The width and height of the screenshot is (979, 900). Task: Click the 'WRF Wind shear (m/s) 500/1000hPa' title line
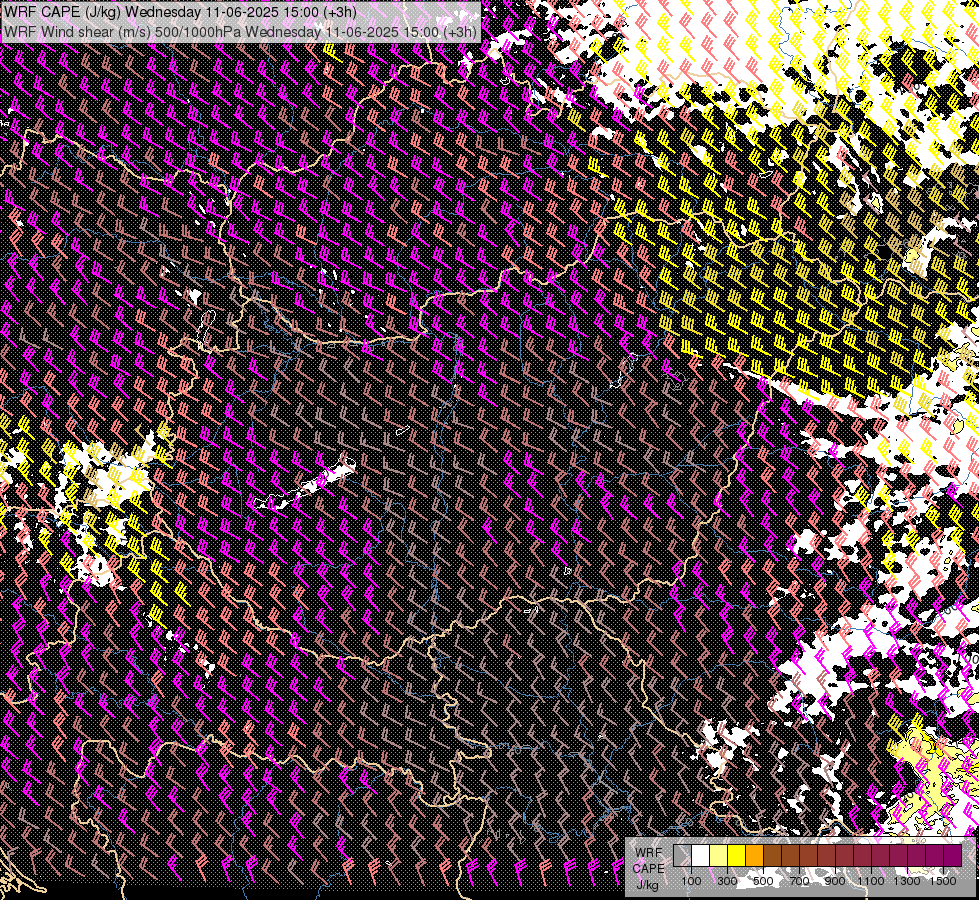(241, 31)
